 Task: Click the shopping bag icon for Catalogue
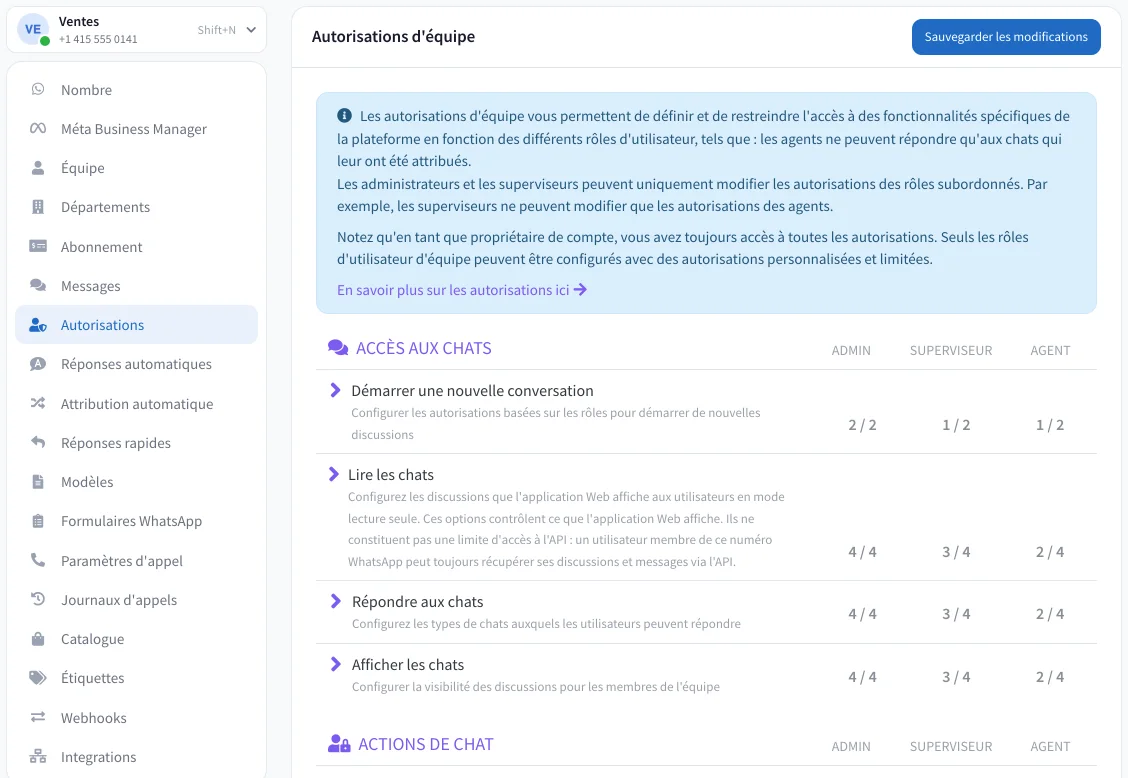point(38,638)
